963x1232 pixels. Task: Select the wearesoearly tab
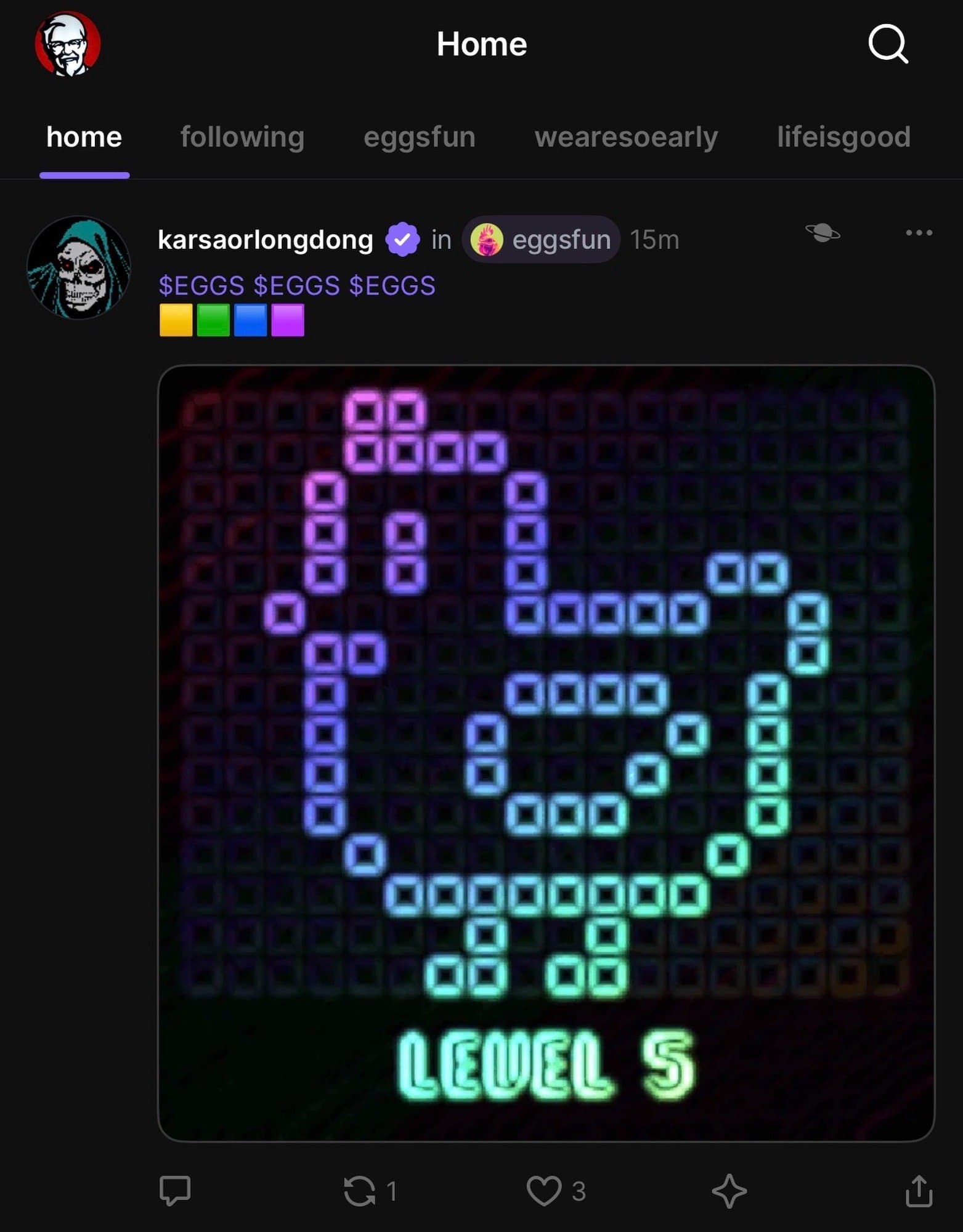(x=626, y=137)
